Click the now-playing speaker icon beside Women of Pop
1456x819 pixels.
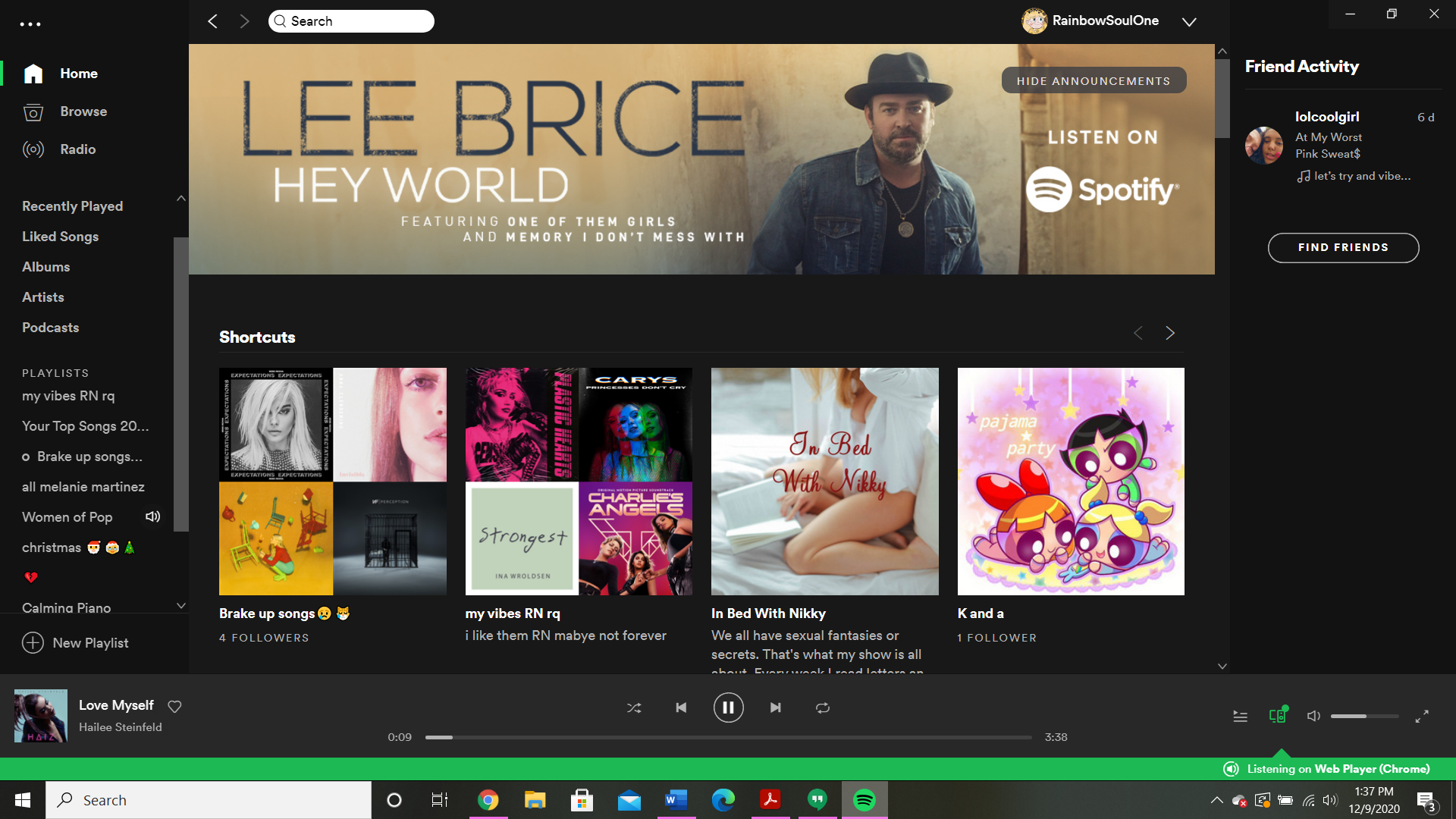152,516
